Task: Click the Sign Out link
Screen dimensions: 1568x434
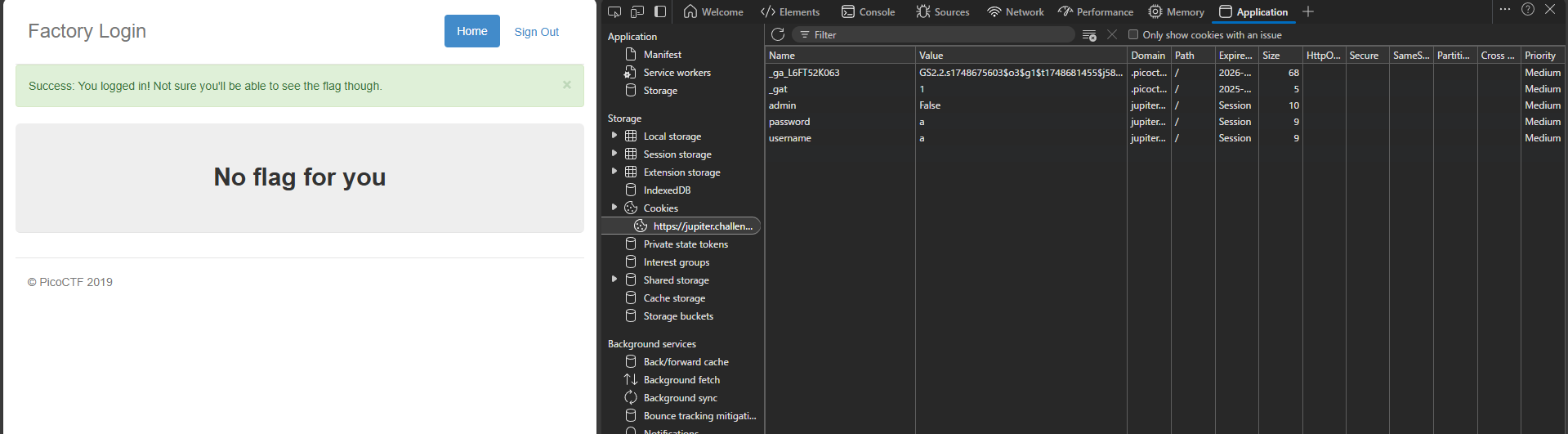Action: point(536,32)
